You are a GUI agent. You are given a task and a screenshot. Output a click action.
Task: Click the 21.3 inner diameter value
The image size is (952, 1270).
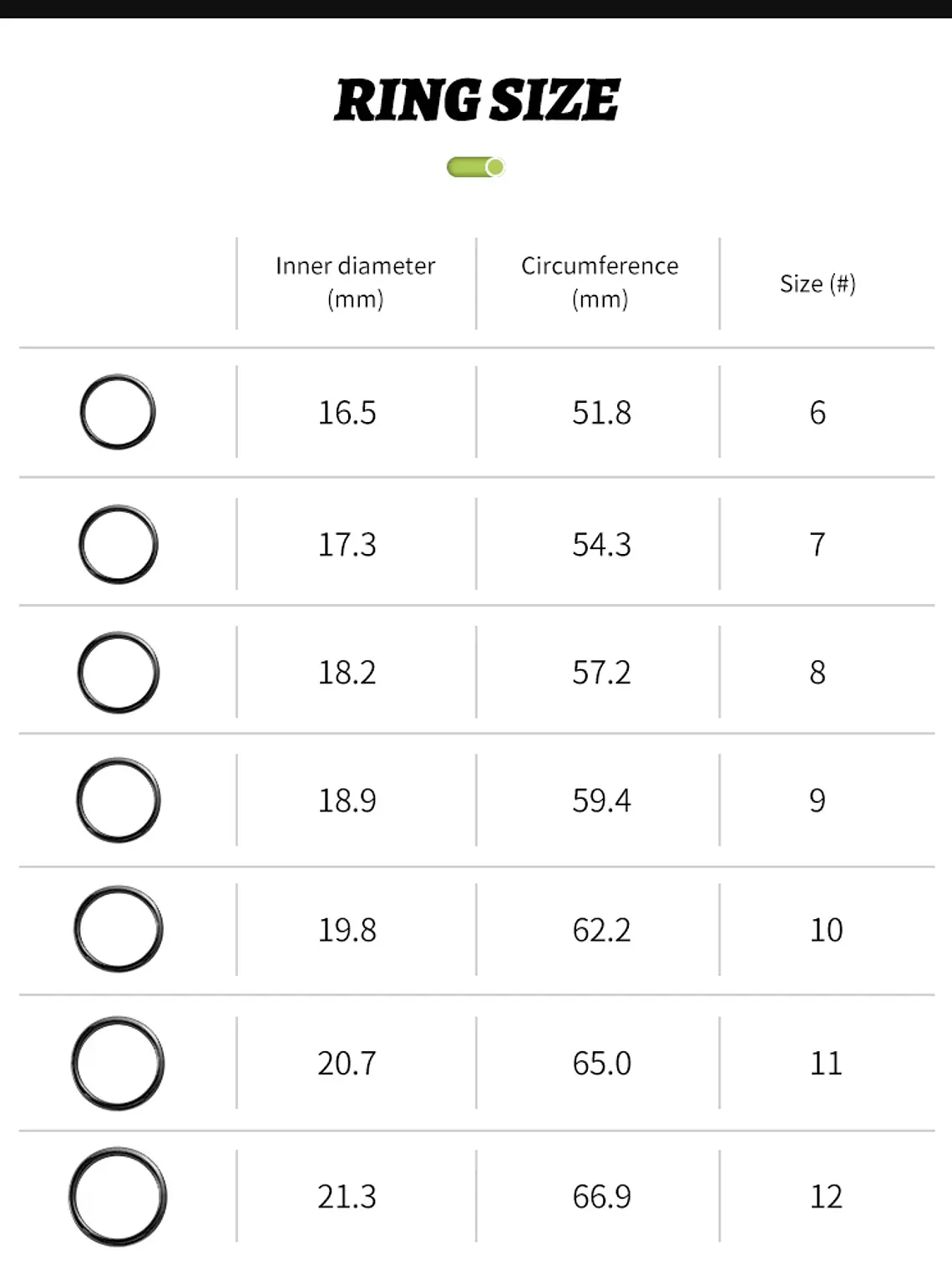347,1196
